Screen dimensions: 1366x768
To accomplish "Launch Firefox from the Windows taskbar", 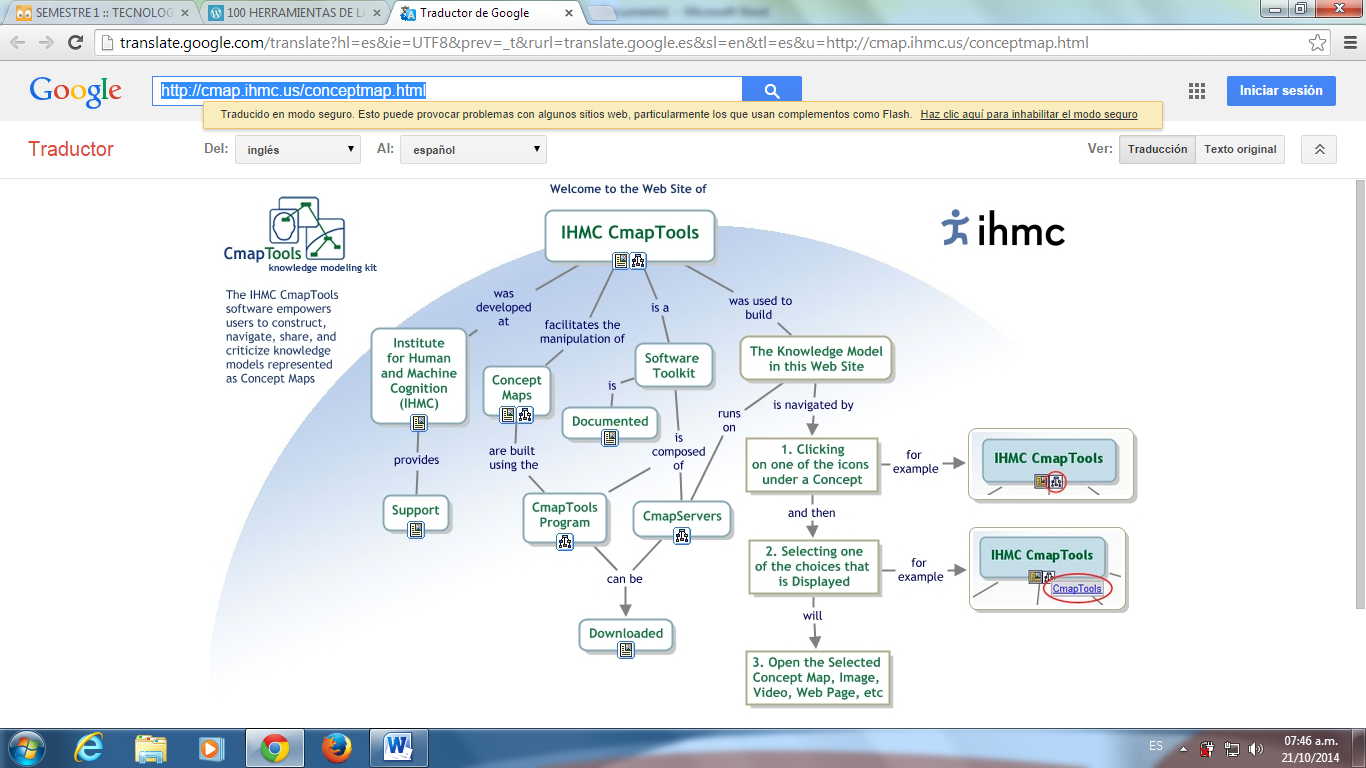I will [337, 748].
